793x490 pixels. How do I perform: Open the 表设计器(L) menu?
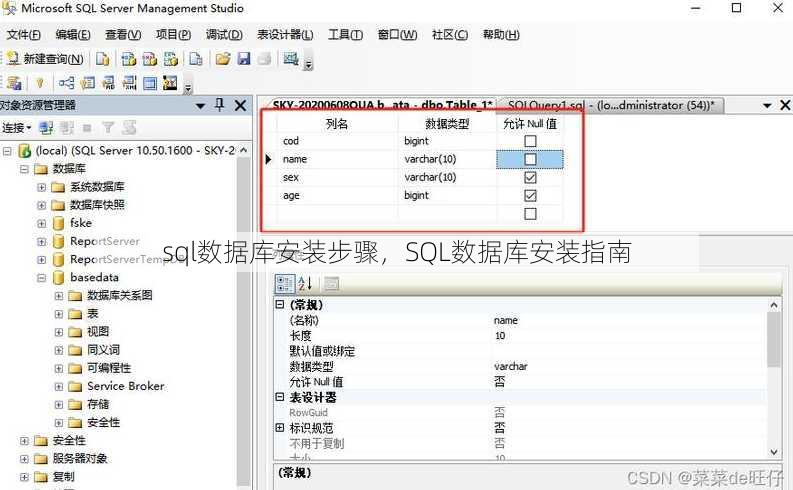285,35
